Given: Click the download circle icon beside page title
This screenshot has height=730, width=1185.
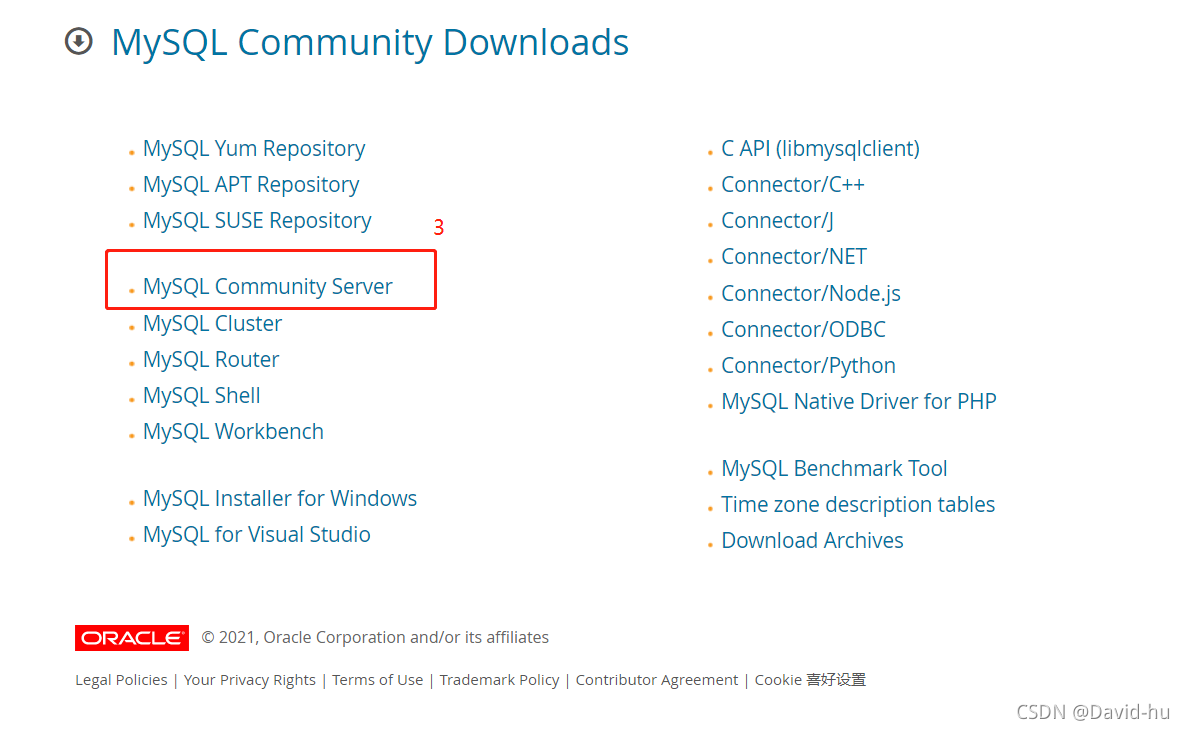Looking at the screenshot, I should tap(79, 42).
